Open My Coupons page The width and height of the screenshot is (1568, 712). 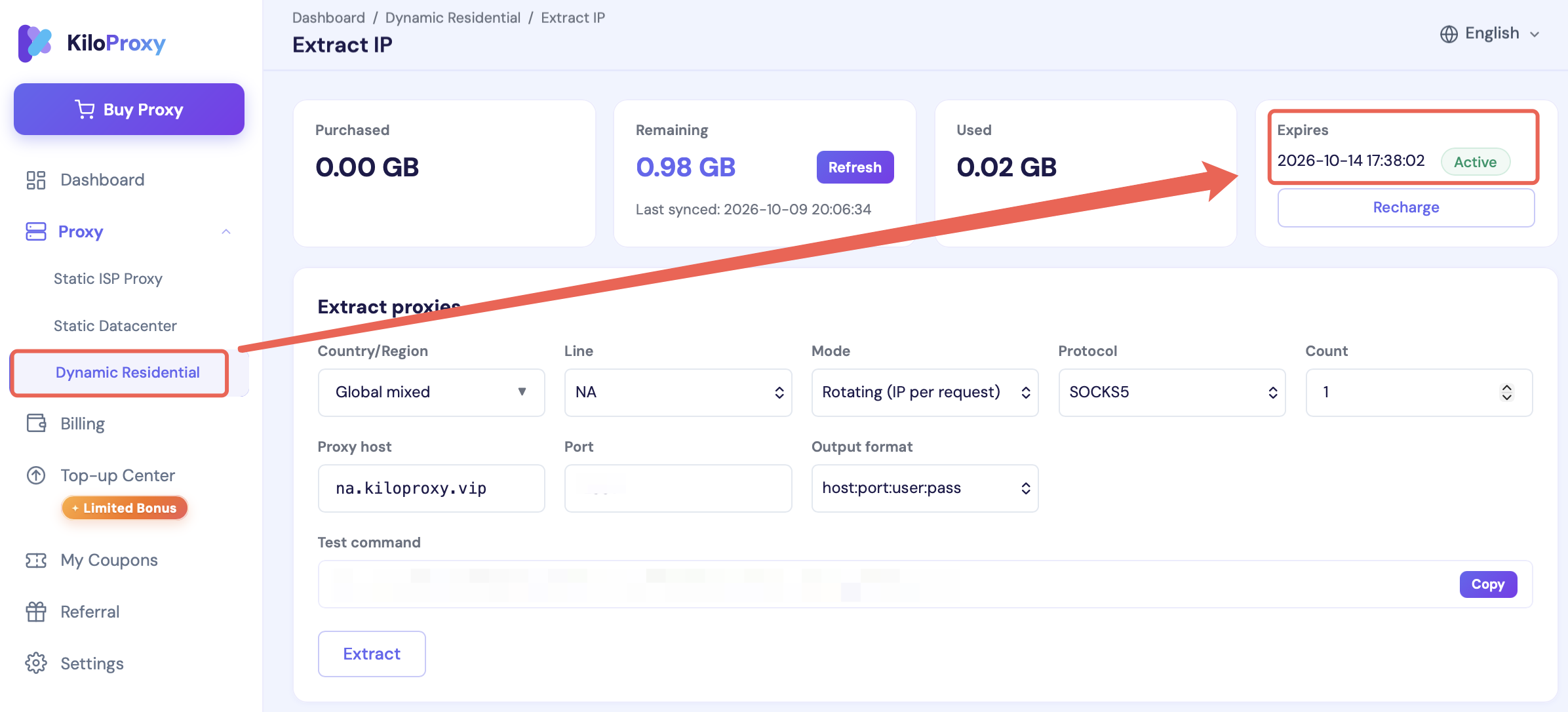coord(109,560)
